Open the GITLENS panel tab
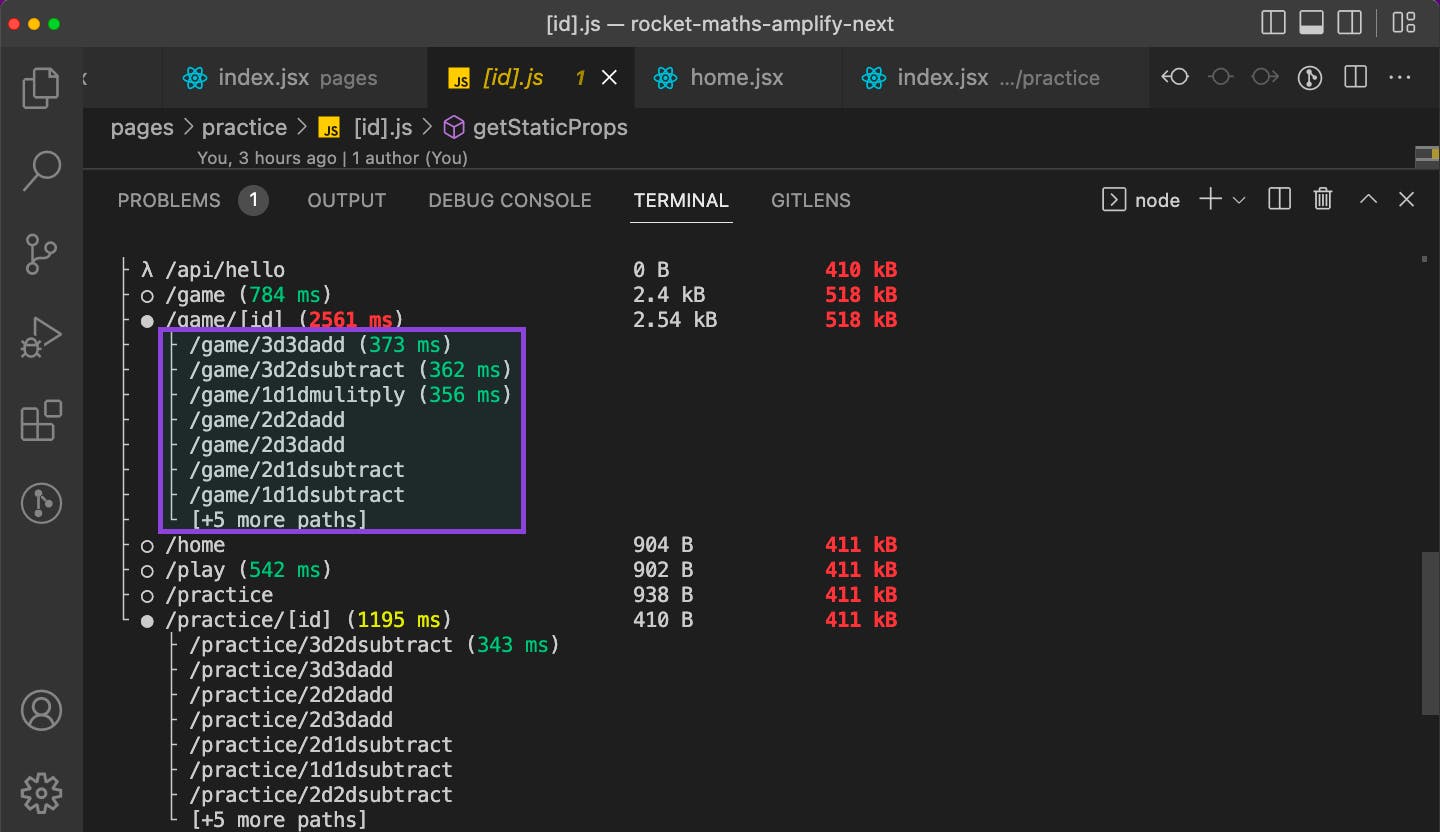The width and height of the screenshot is (1440, 832). [x=811, y=200]
